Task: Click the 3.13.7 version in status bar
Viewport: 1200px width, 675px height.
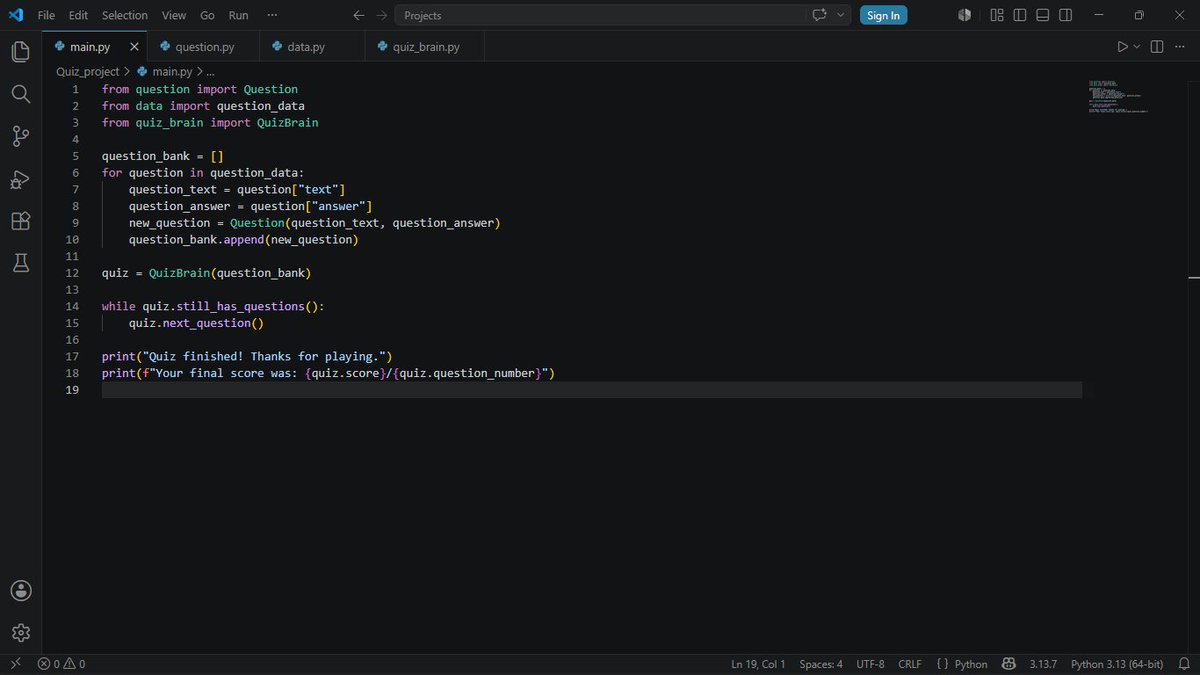Action: click(1043, 664)
